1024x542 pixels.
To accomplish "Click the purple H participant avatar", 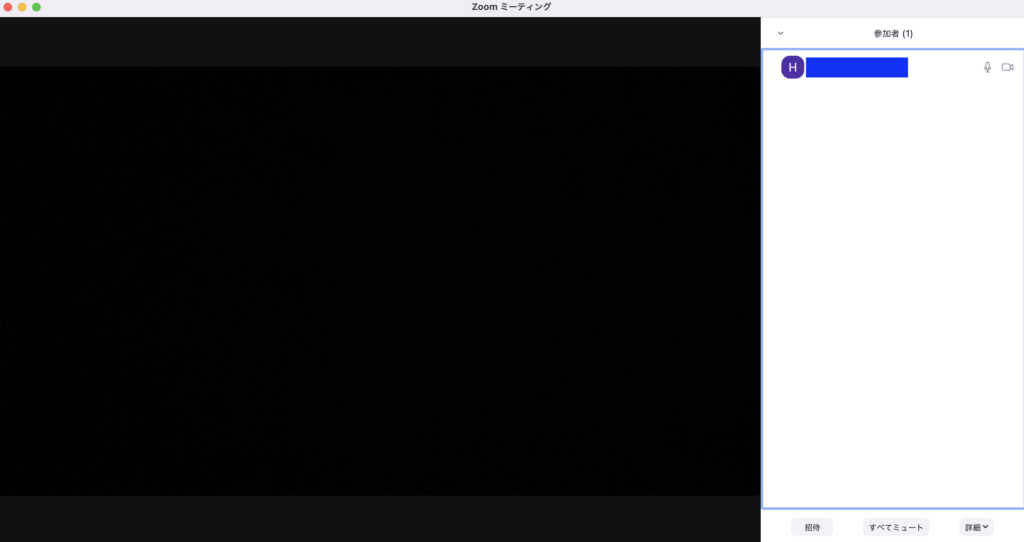I will pyautogui.click(x=792, y=67).
